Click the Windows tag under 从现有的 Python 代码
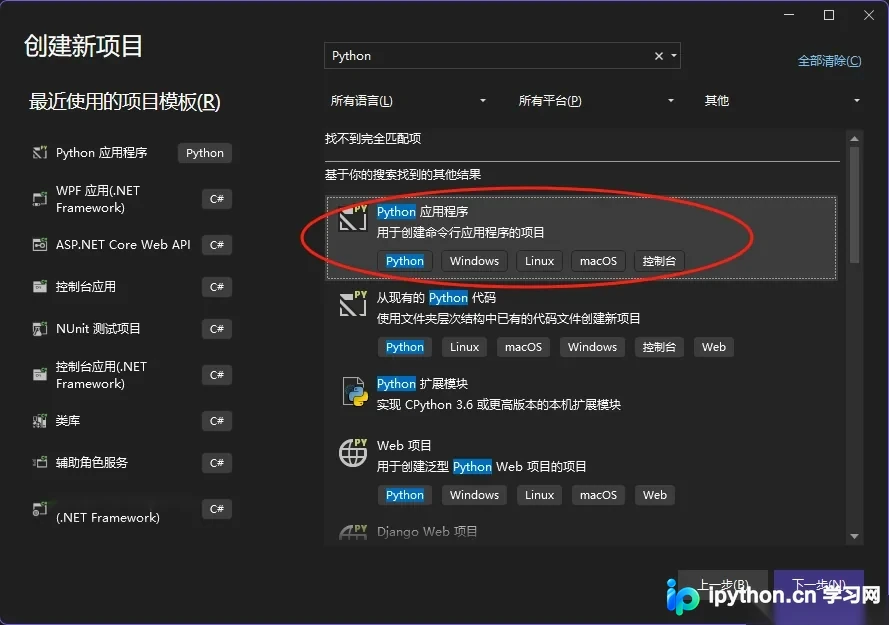889x625 pixels. (592, 347)
